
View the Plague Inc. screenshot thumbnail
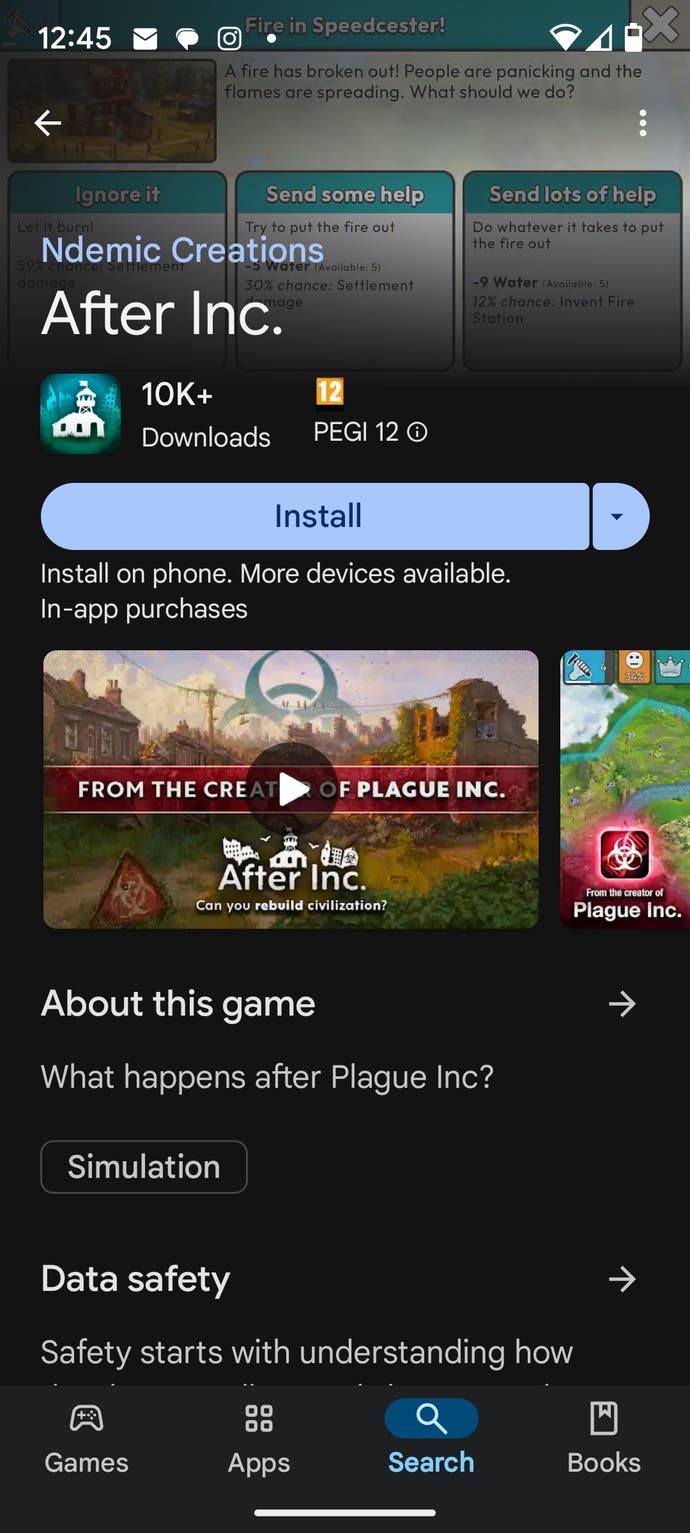click(625, 789)
